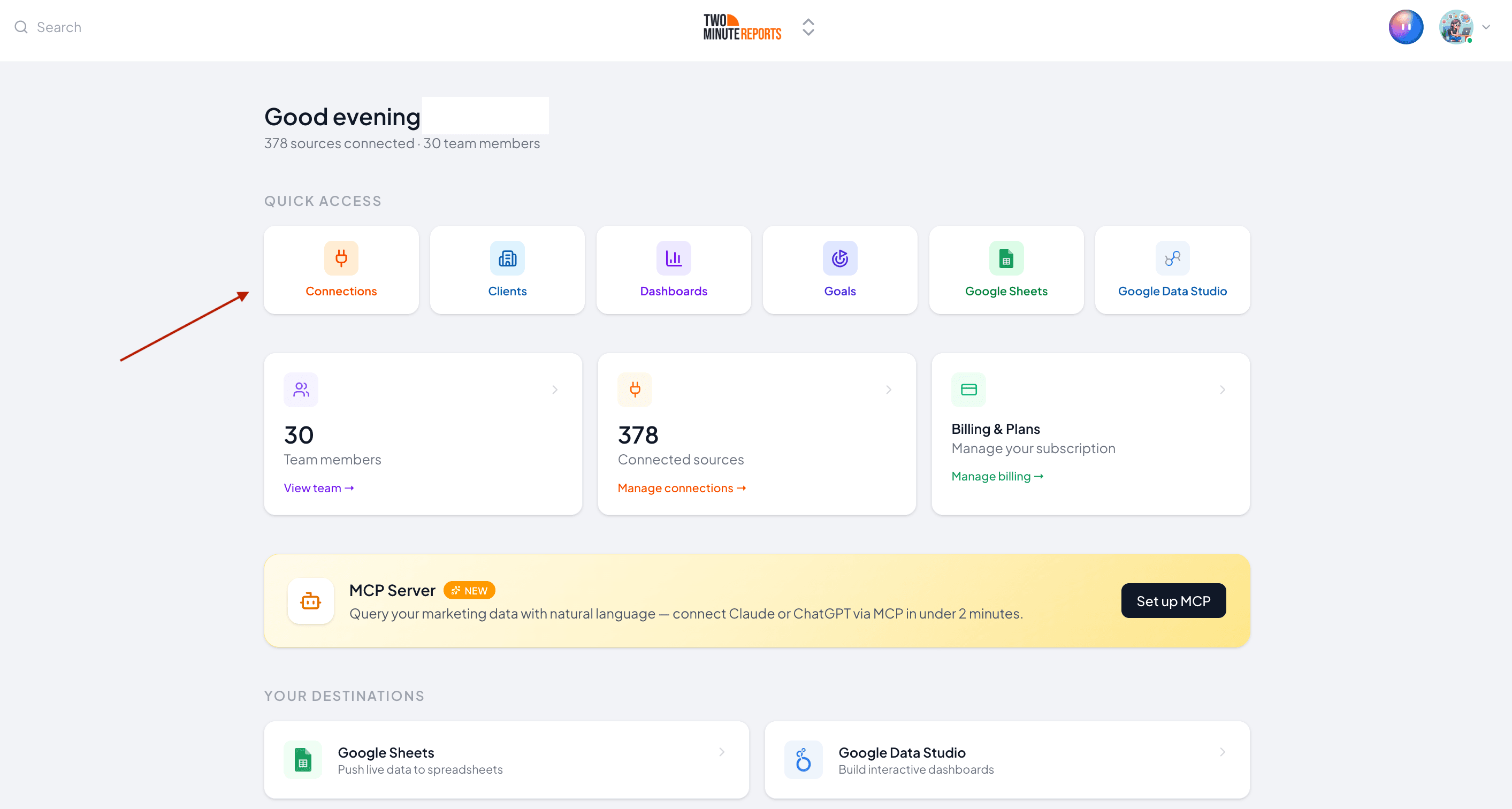Screen dimensions: 1512x809
Task: Click the search magnifier icon
Action: (x=21, y=27)
